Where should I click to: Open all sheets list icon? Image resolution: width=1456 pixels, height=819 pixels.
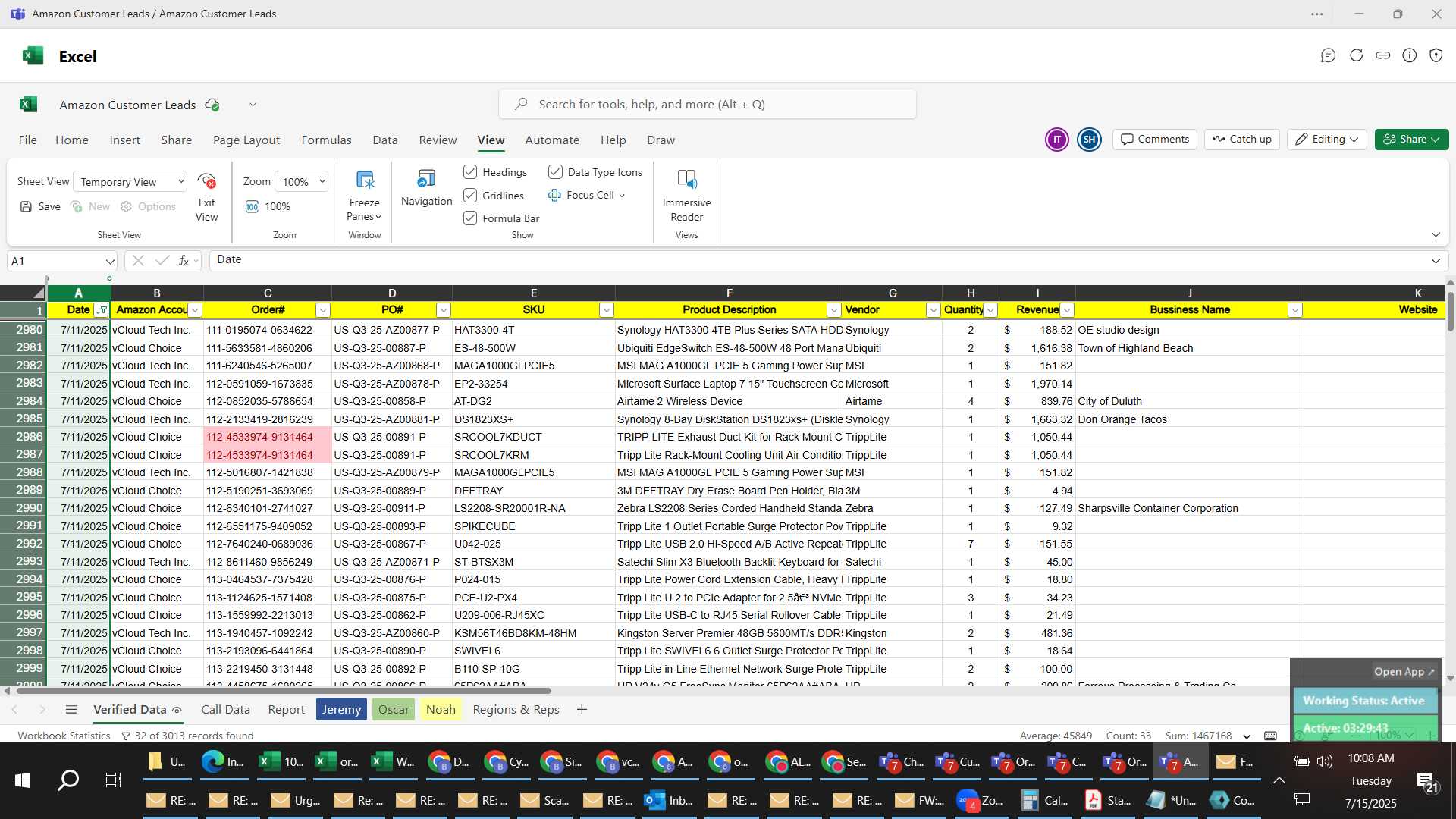point(71,709)
